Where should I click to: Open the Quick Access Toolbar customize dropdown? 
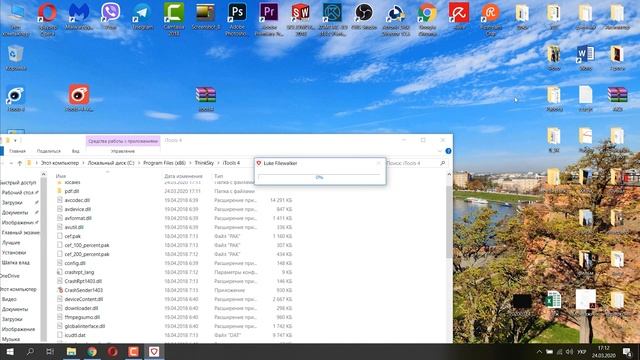(15, 140)
